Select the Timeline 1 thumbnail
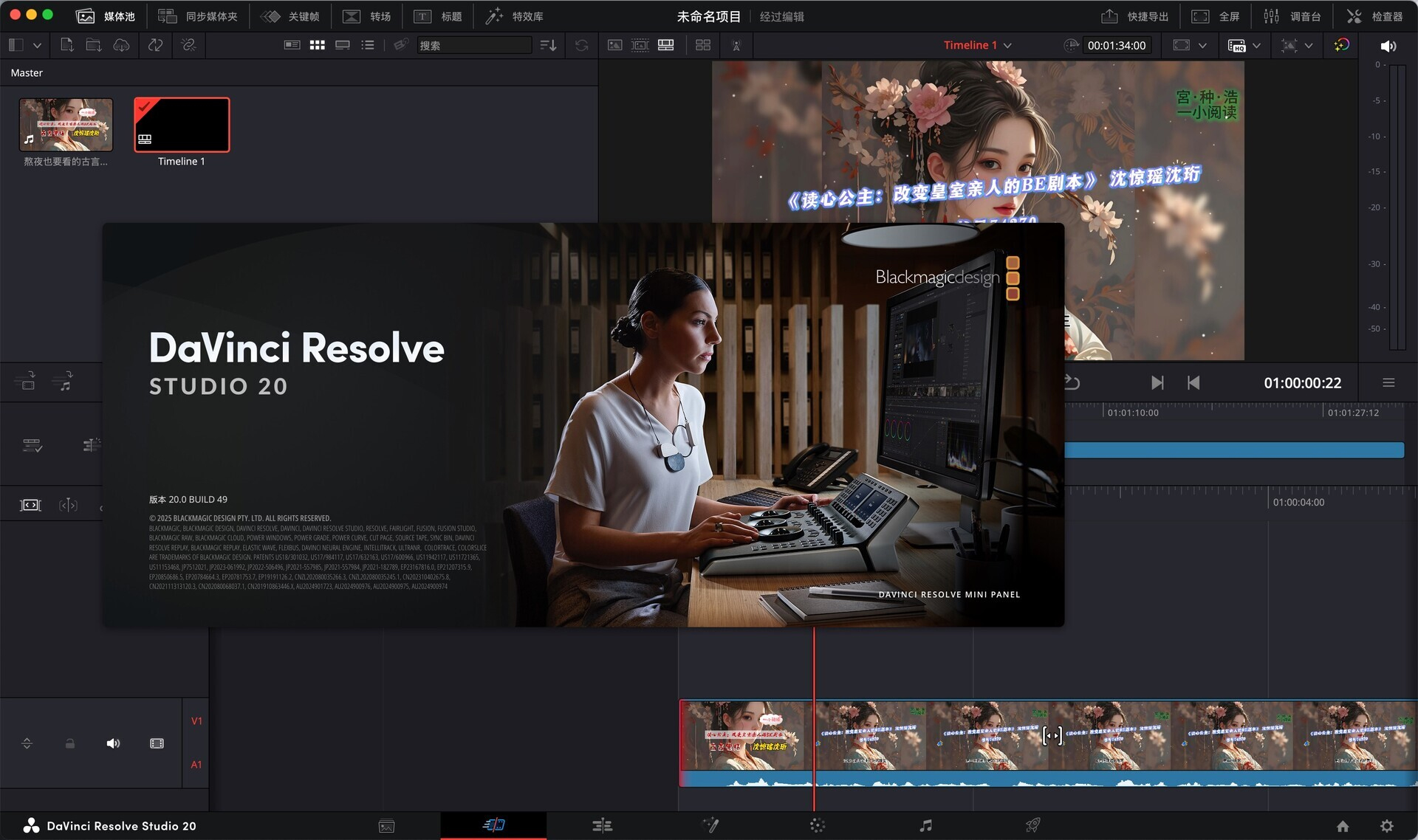The height and width of the screenshot is (840, 1418). (x=182, y=125)
